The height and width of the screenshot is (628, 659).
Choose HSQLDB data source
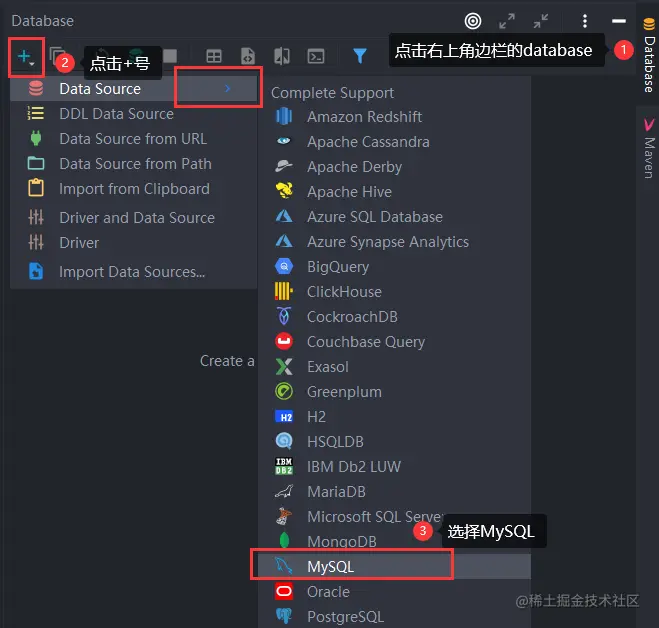coord(394,442)
